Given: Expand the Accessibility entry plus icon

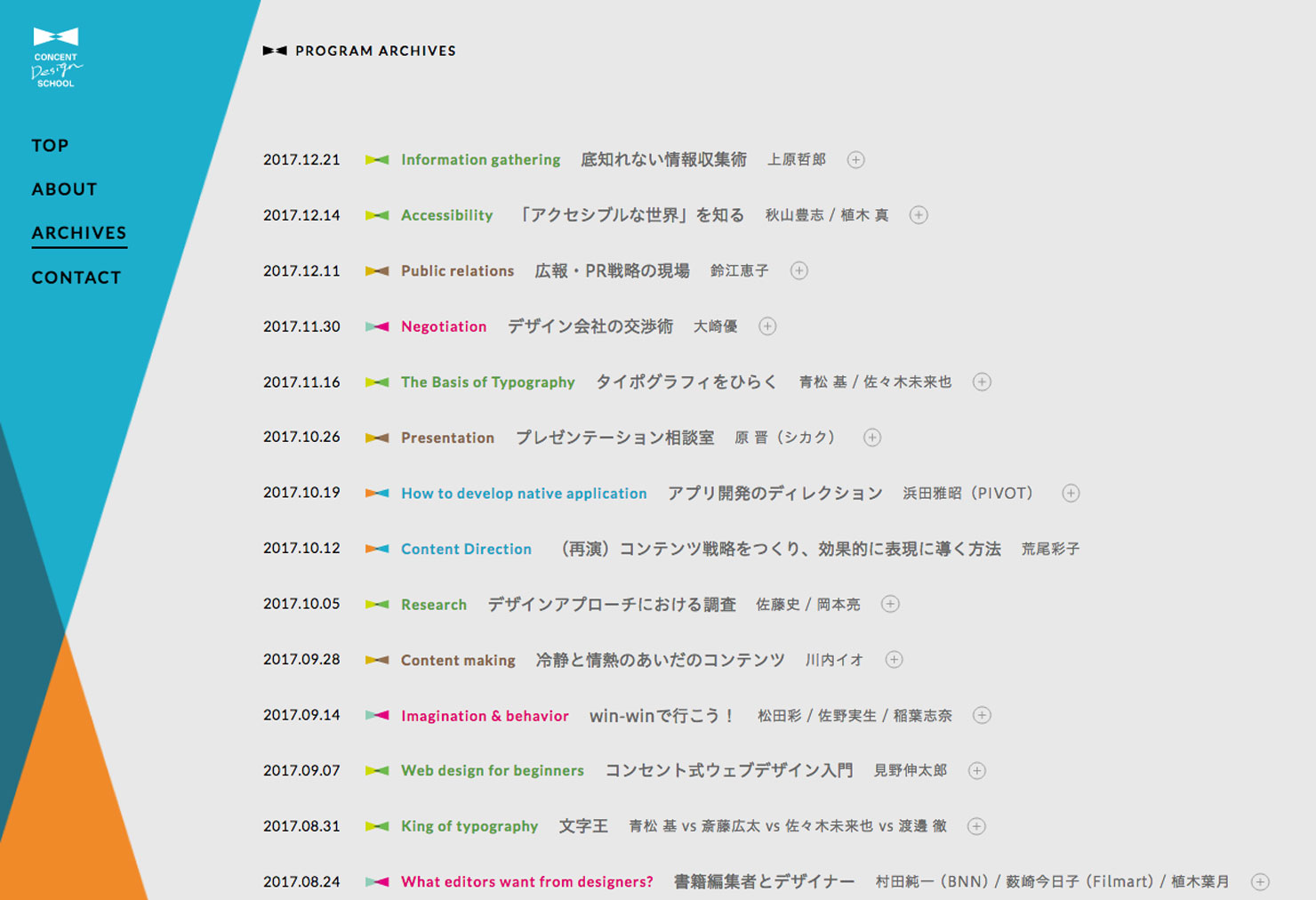Looking at the screenshot, I should [919, 215].
